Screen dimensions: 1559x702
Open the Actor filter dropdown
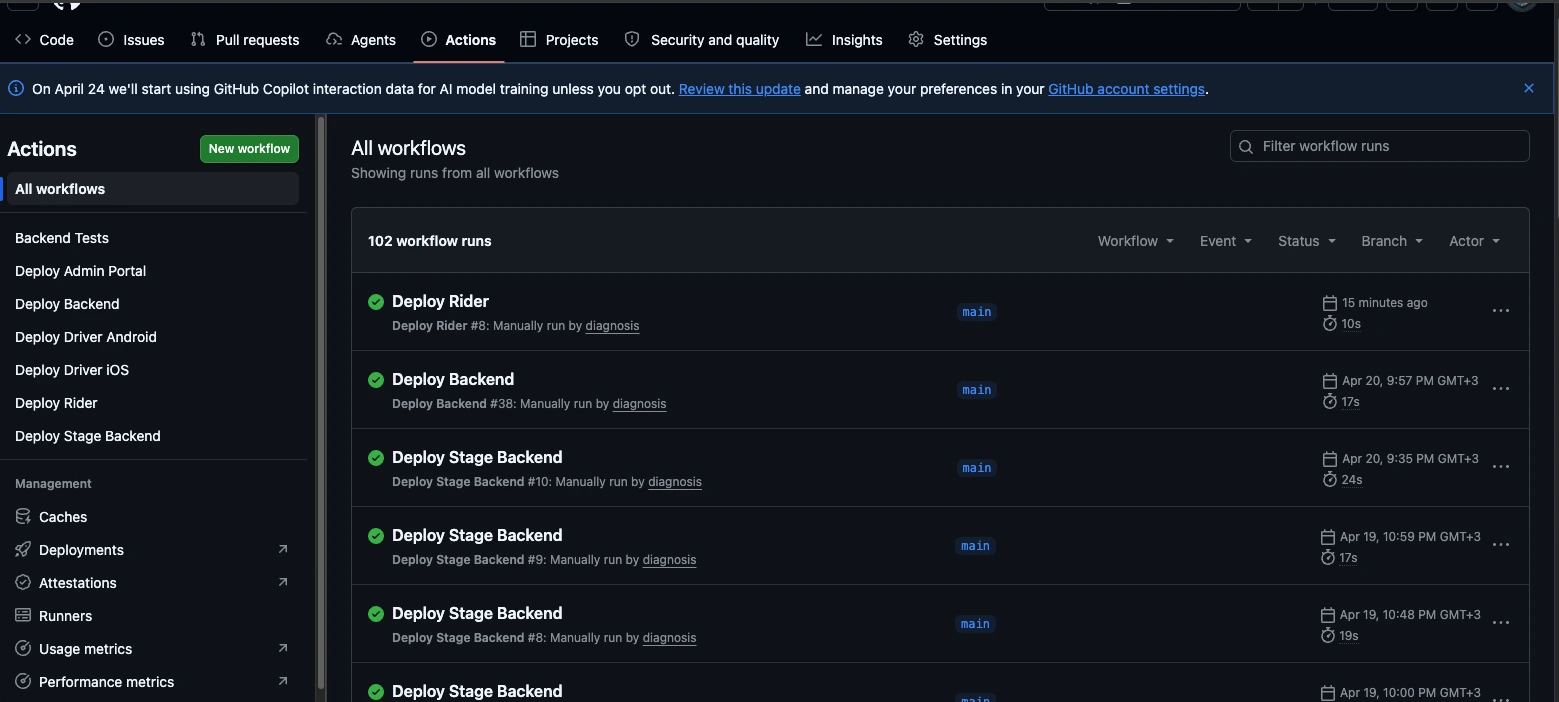pos(1474,241)
